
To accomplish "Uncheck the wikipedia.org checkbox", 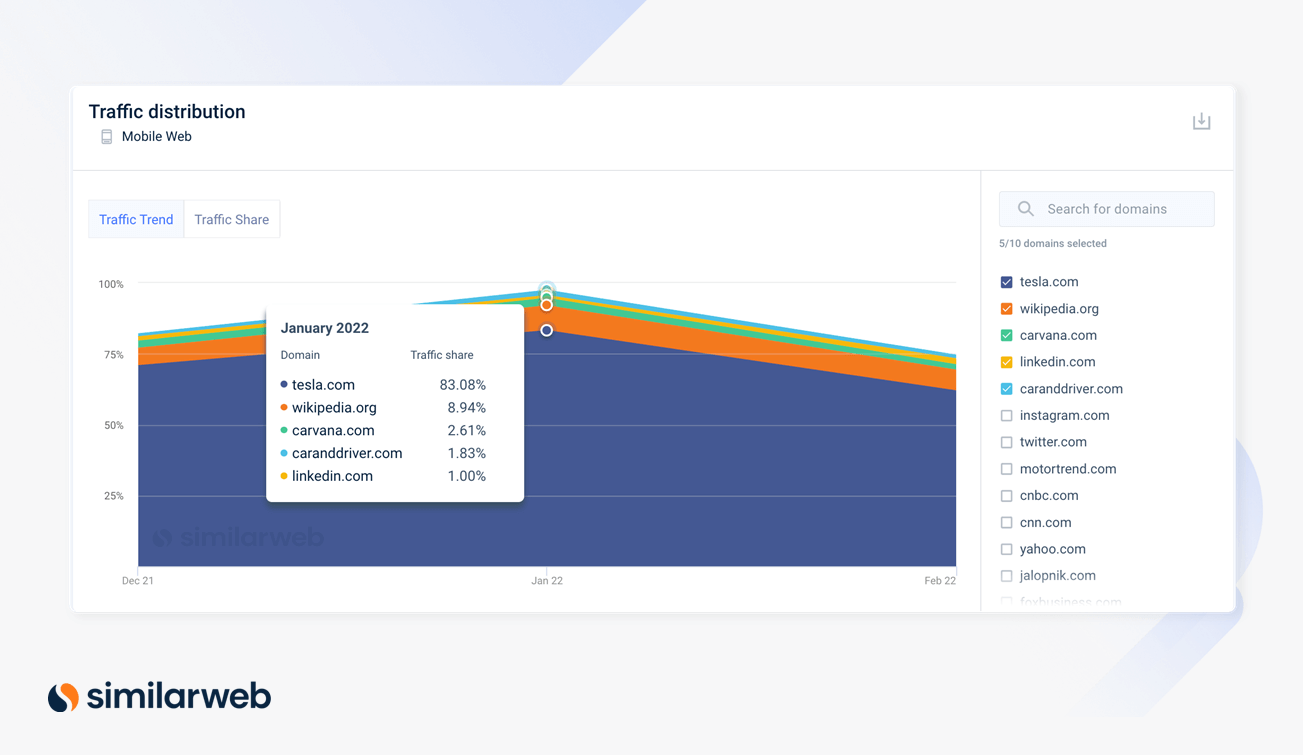I will pos(1007,309).
